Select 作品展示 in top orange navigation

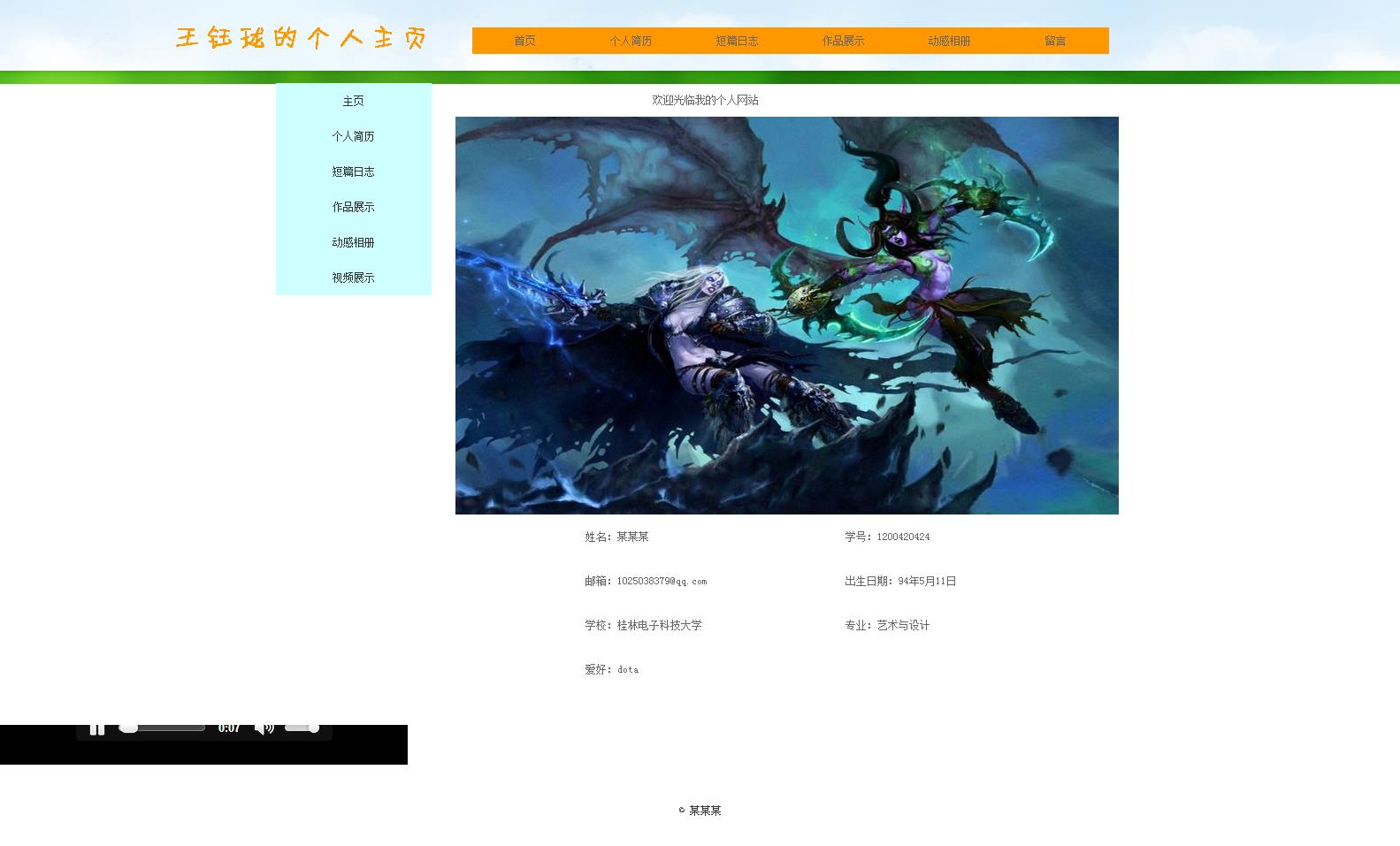[843, 41]
